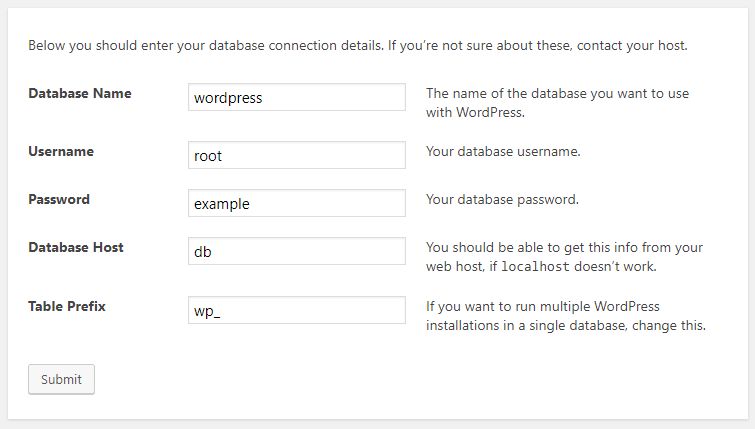The height and width of the screenshot is (429, 755).
Task: Click the web host info description
Action: tap(565, 257)
